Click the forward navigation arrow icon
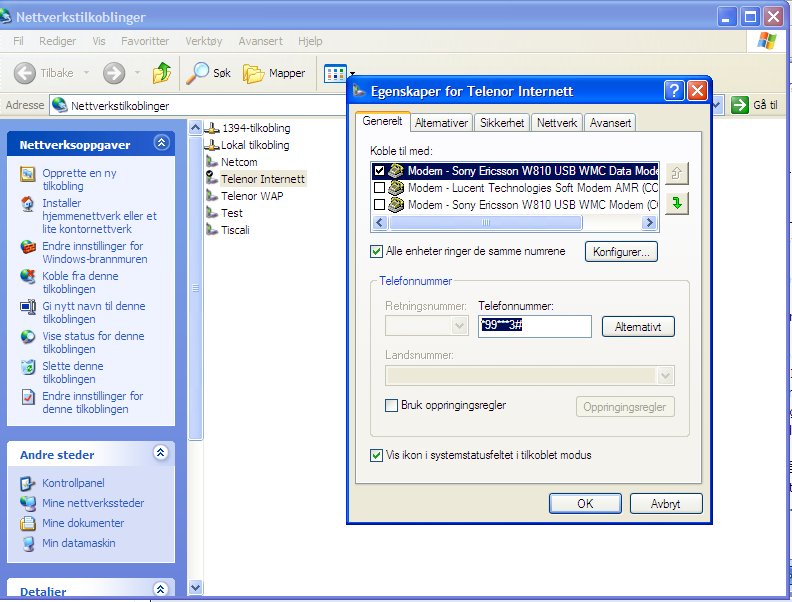 [x=114, y=73]
